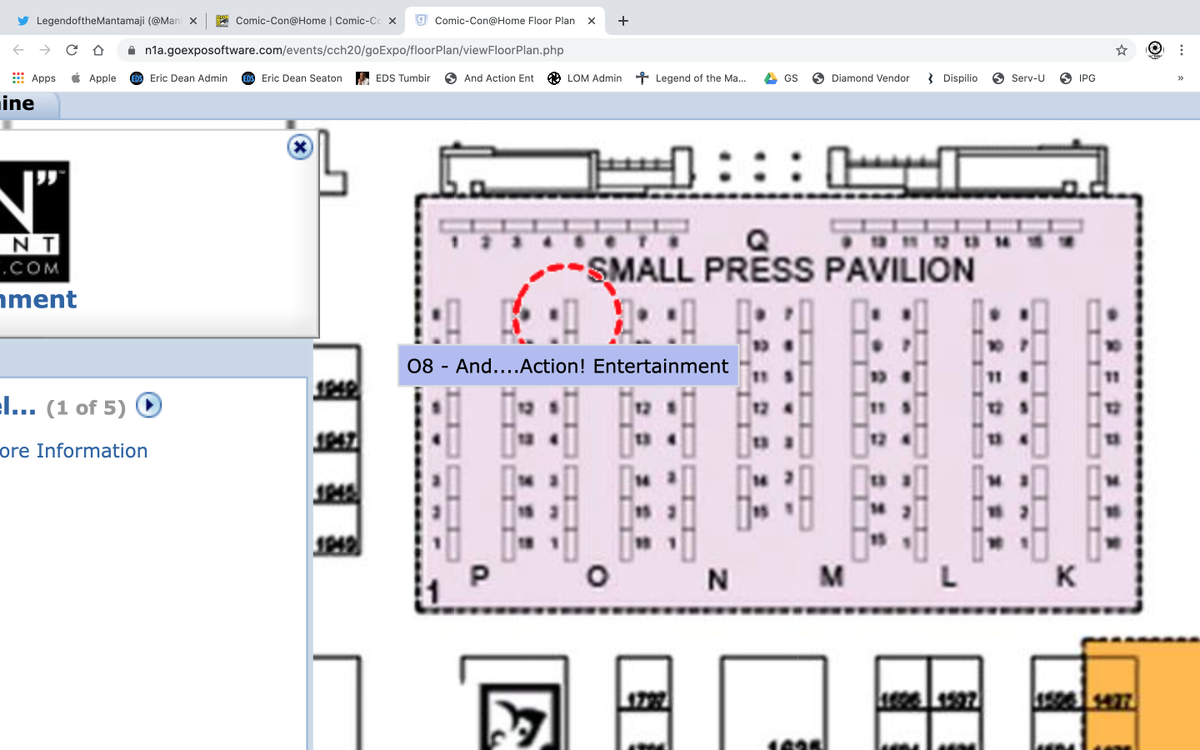Click the exhibitor company name link
The image size is (1200, 750).
38,299
